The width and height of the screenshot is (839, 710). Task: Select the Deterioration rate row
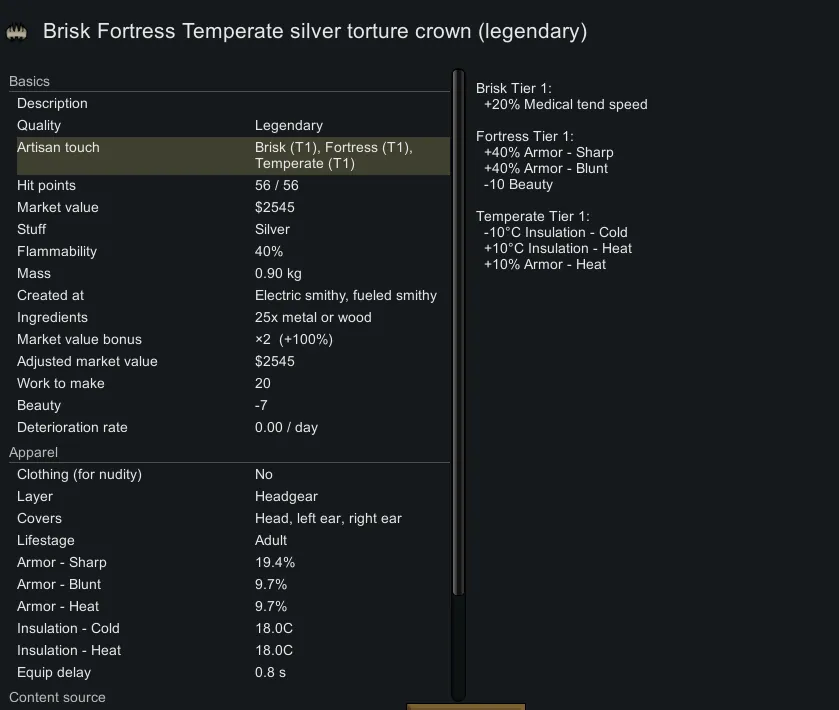coord(232,428)
